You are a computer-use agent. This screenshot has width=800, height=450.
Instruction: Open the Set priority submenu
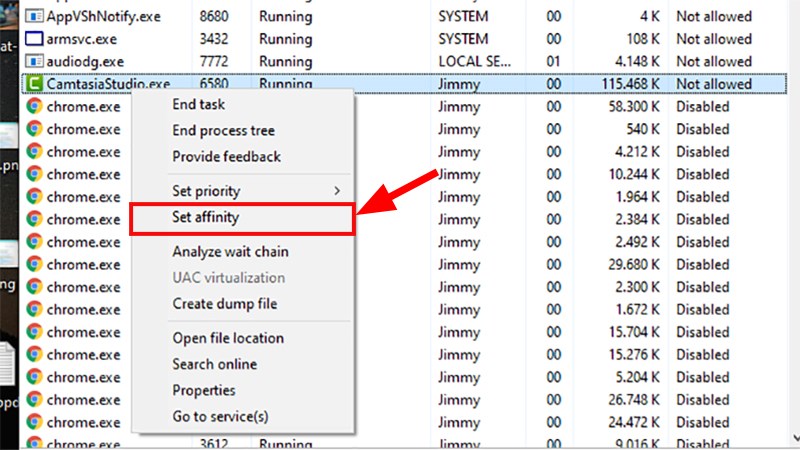[243, 191]
